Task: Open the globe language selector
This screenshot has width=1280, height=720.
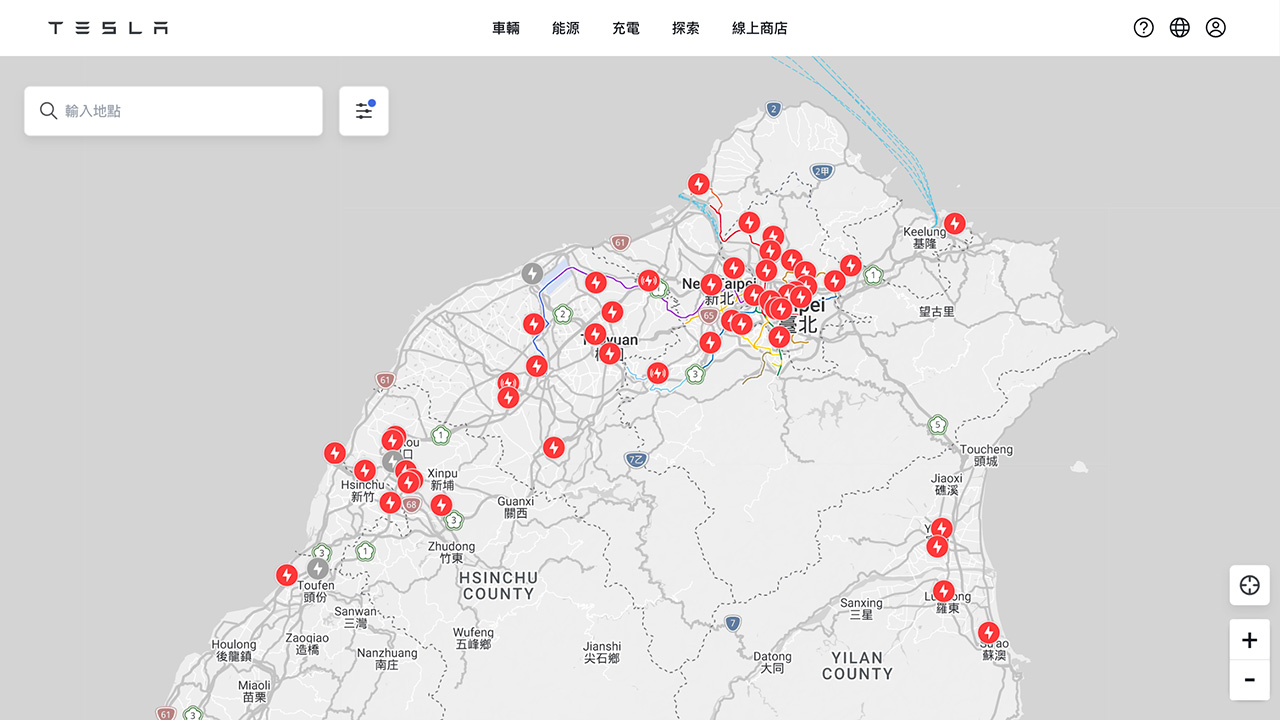Action: coord(1180,28)
